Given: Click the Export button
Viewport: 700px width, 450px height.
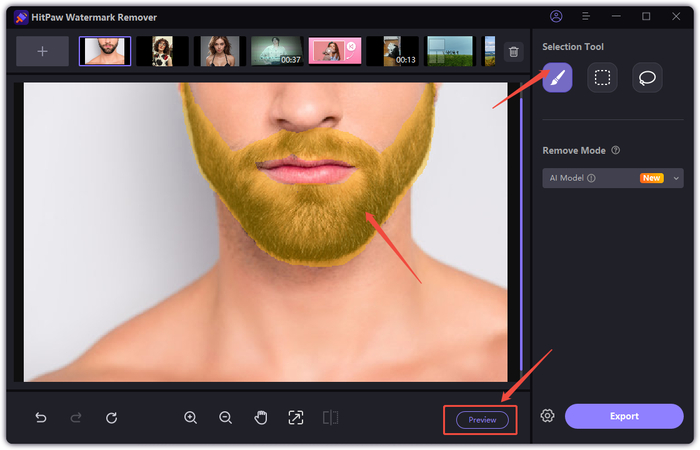Looking at the screenshot, I should coord(624,416).
